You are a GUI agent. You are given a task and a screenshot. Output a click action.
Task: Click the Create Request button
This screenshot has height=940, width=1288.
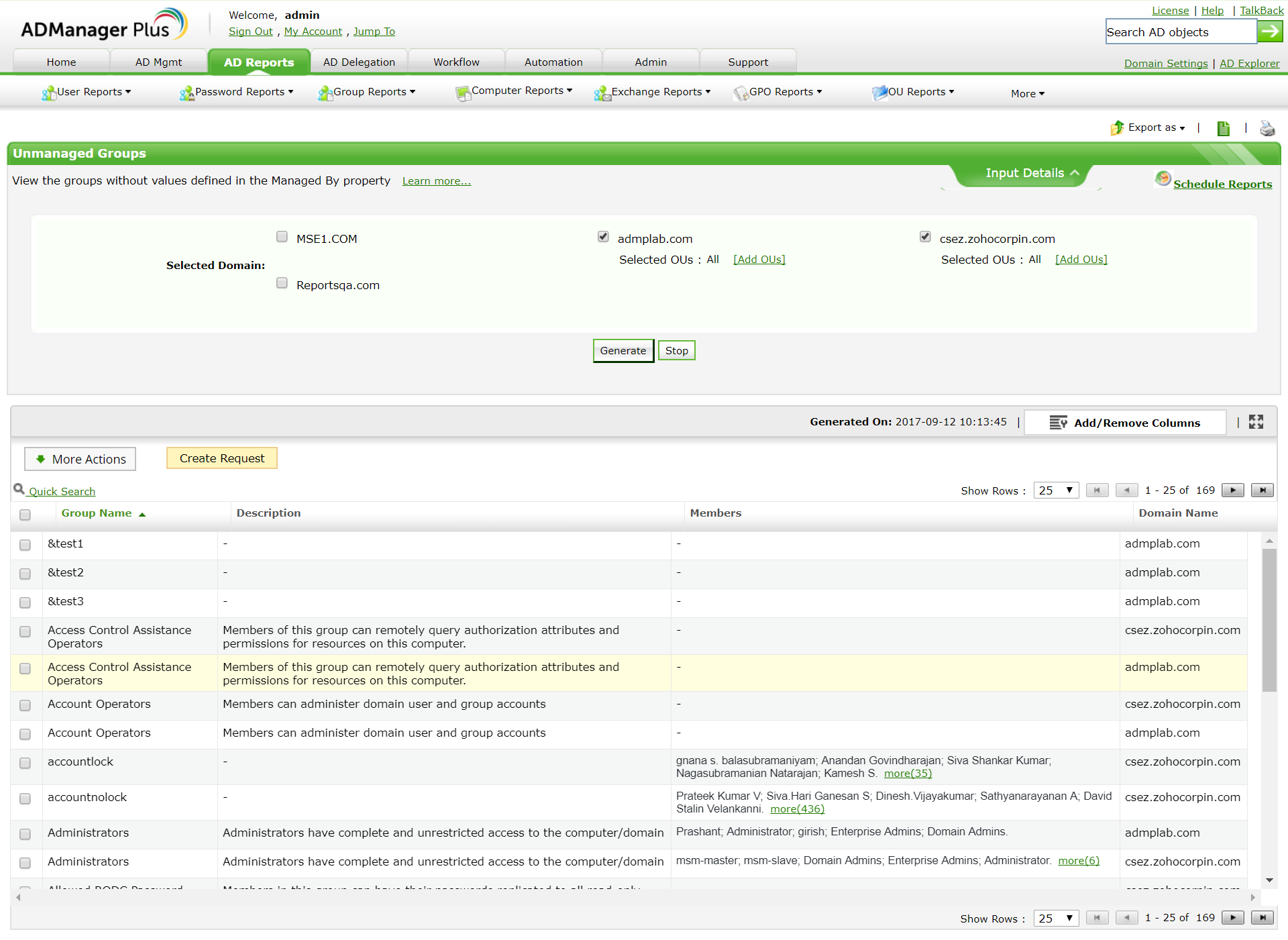pyautogui.click(x=222, y=458)
